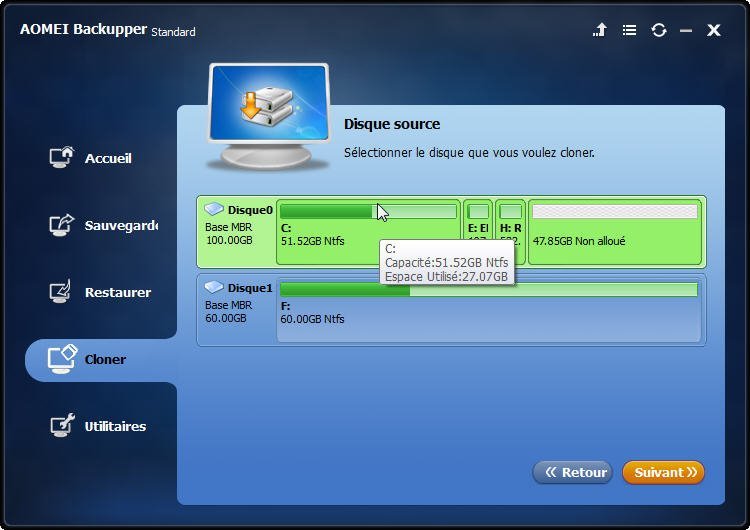Click the 'AOMEI Backupper' title text
This screenshot has width=750, height=530.
(x=83, y=29)
